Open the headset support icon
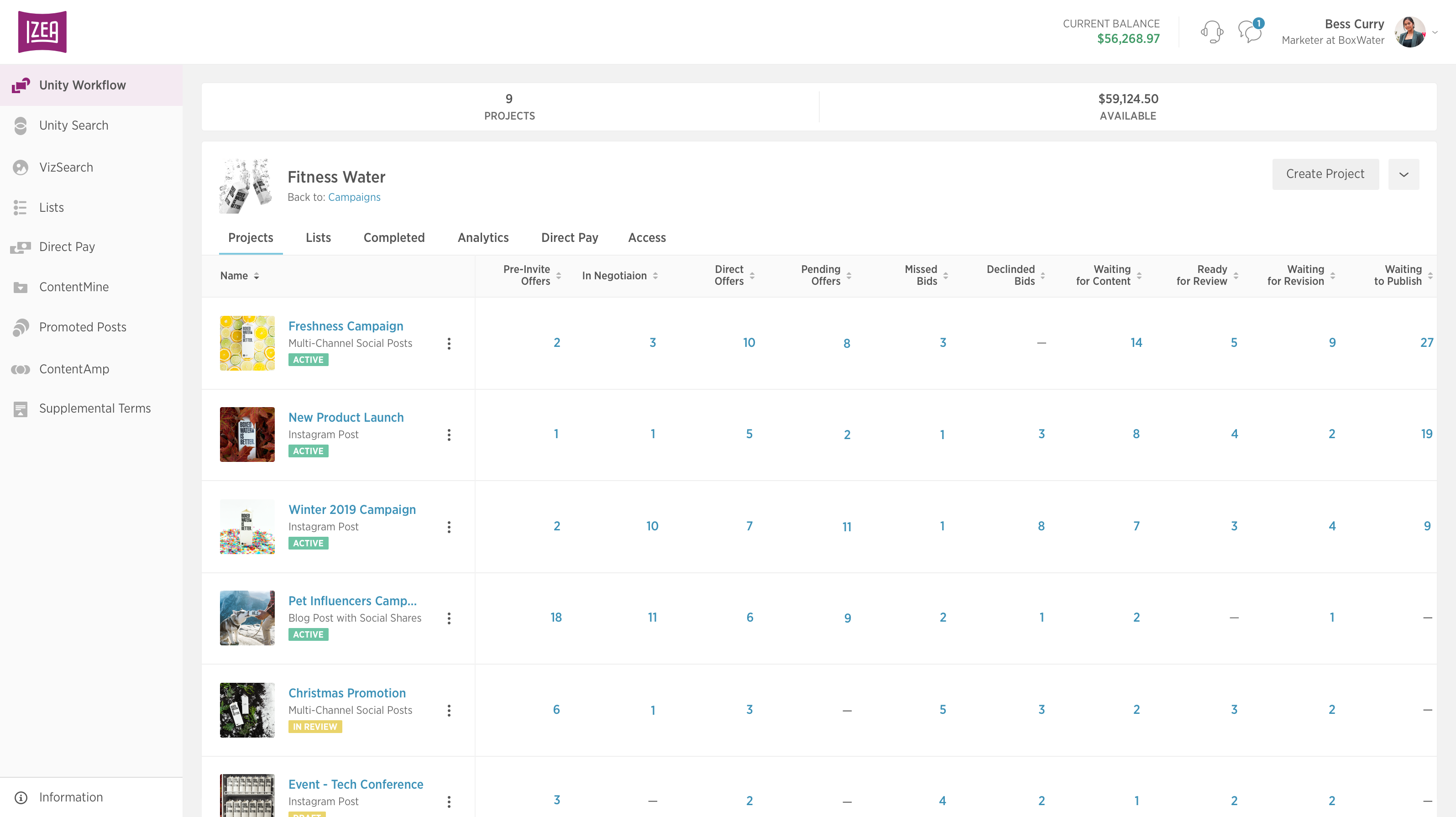This screenshot has height=817, width=1456. click(x=1211, y=31)
